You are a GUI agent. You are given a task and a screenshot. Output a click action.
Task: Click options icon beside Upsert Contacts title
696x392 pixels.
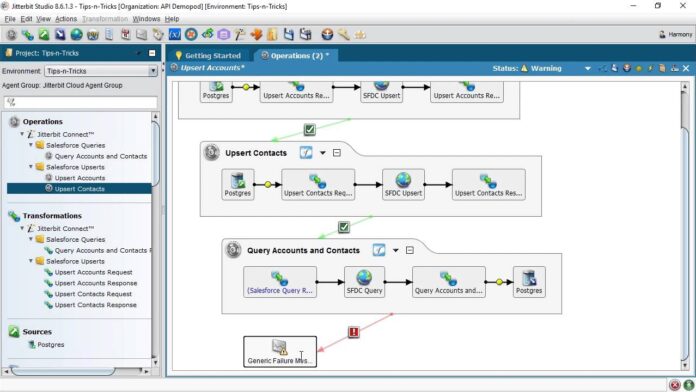click(x=306, y=153)
